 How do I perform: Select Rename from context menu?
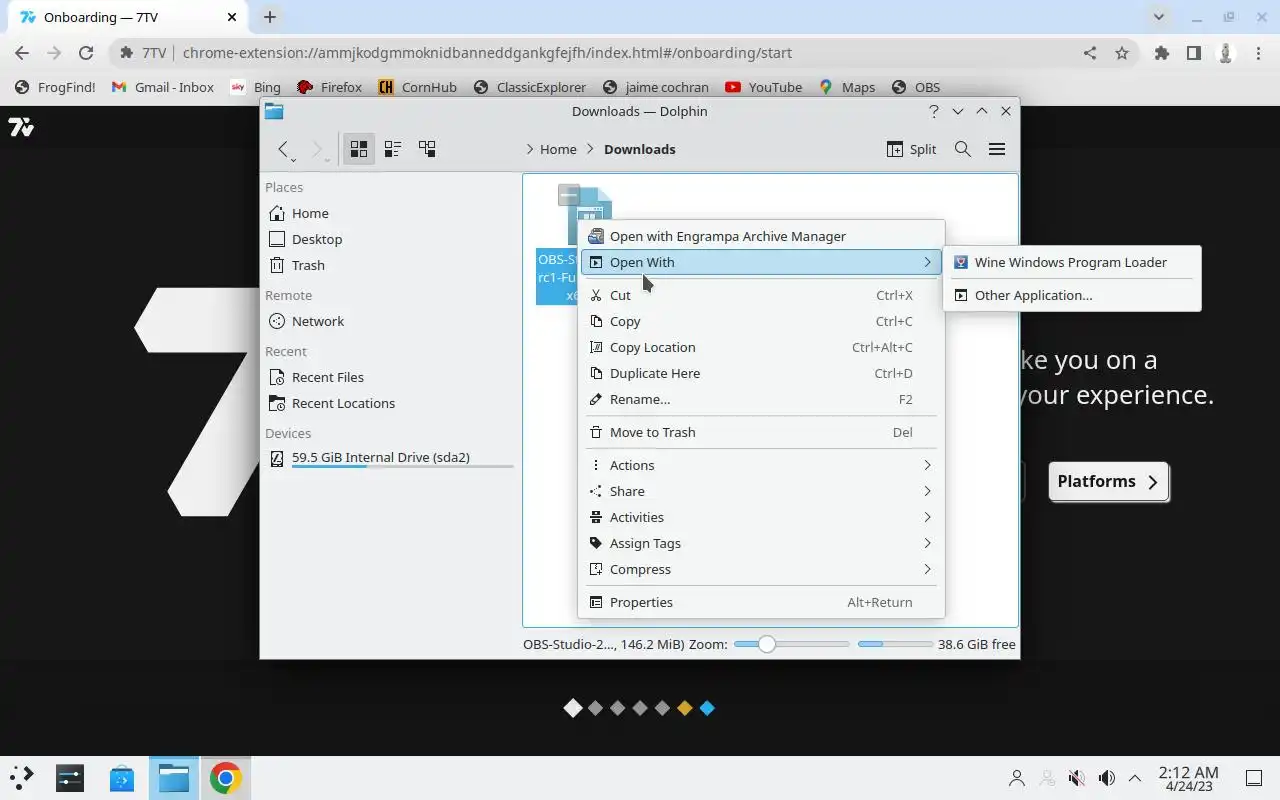[762, 399]
